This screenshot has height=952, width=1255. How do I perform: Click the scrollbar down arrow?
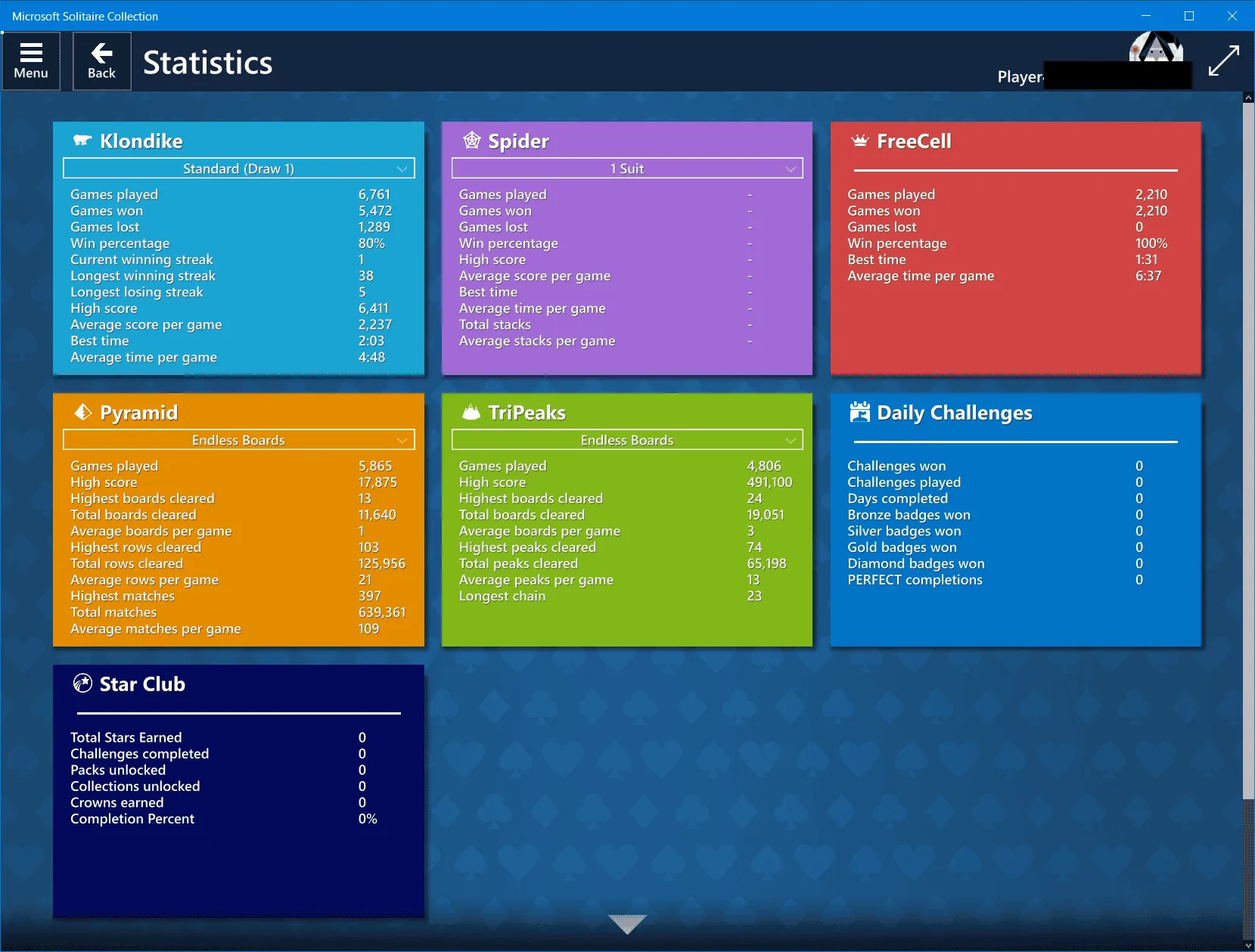[x=1248, y=945]
